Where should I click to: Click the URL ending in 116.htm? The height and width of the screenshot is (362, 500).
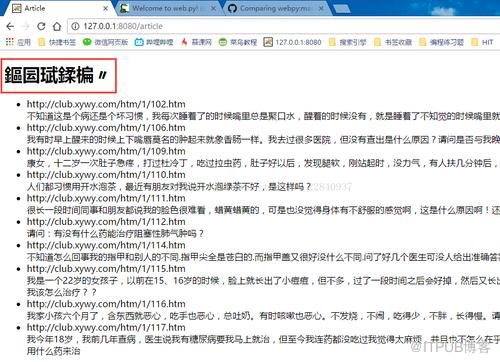(106, 304)
